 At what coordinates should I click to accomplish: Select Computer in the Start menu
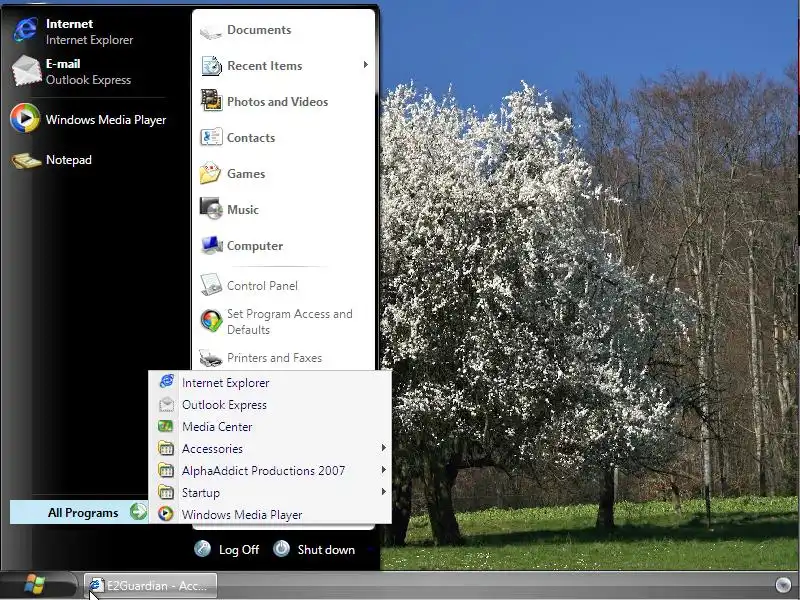pyautogui.click(x=255, y=246)
